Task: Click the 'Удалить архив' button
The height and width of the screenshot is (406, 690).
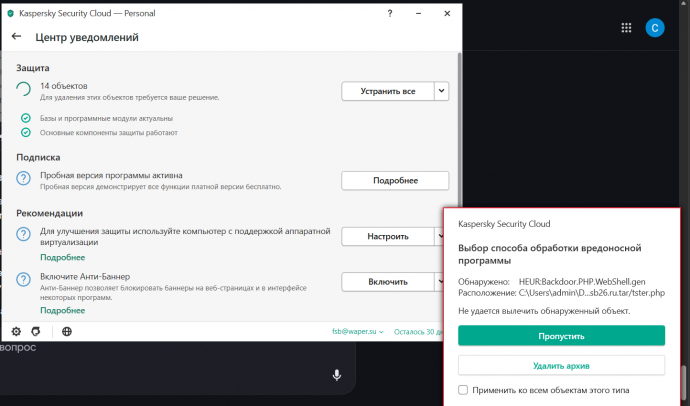Action: click(x=561, y=364)
